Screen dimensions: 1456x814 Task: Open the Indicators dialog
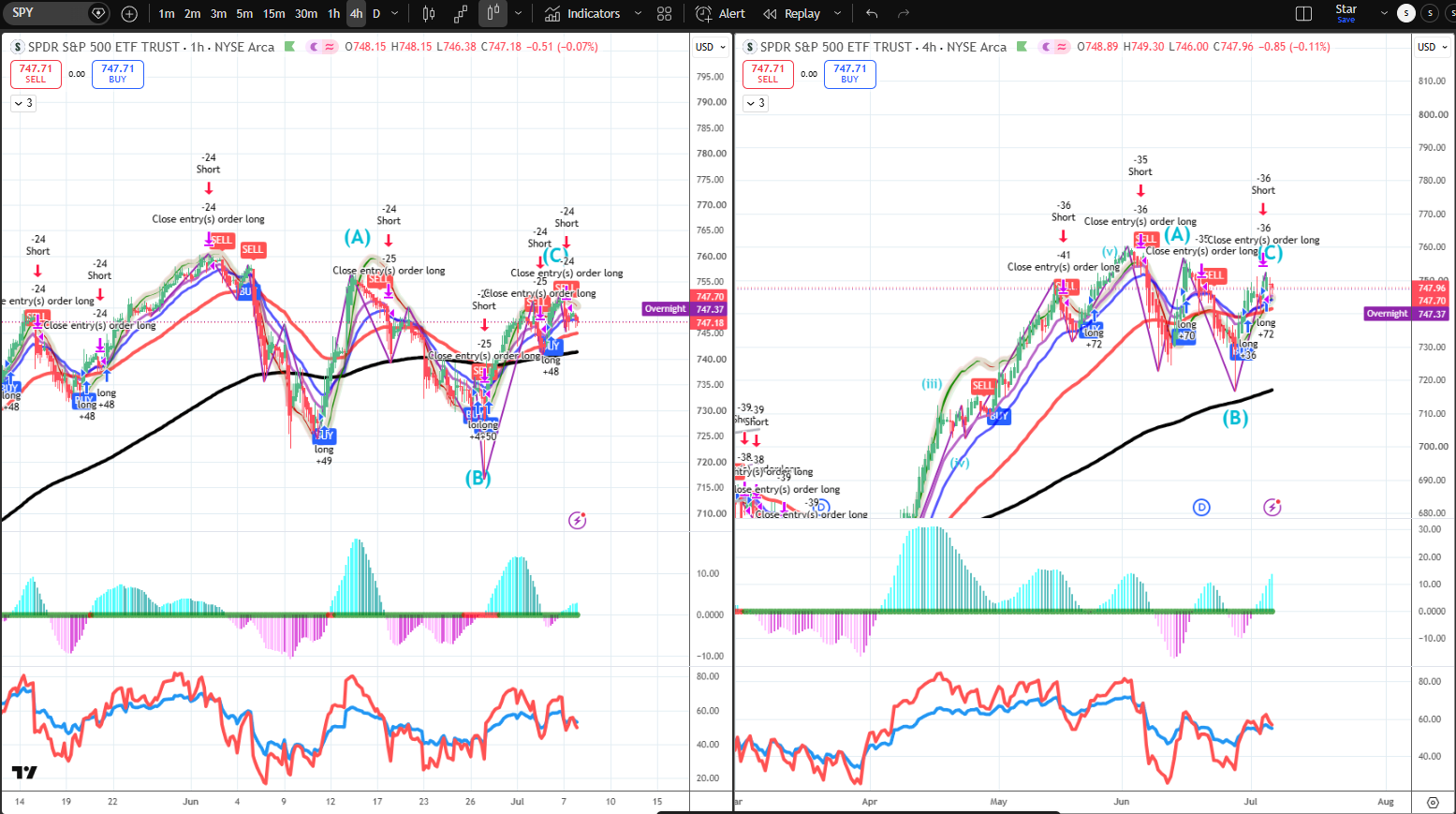click(x=582, y=13)
